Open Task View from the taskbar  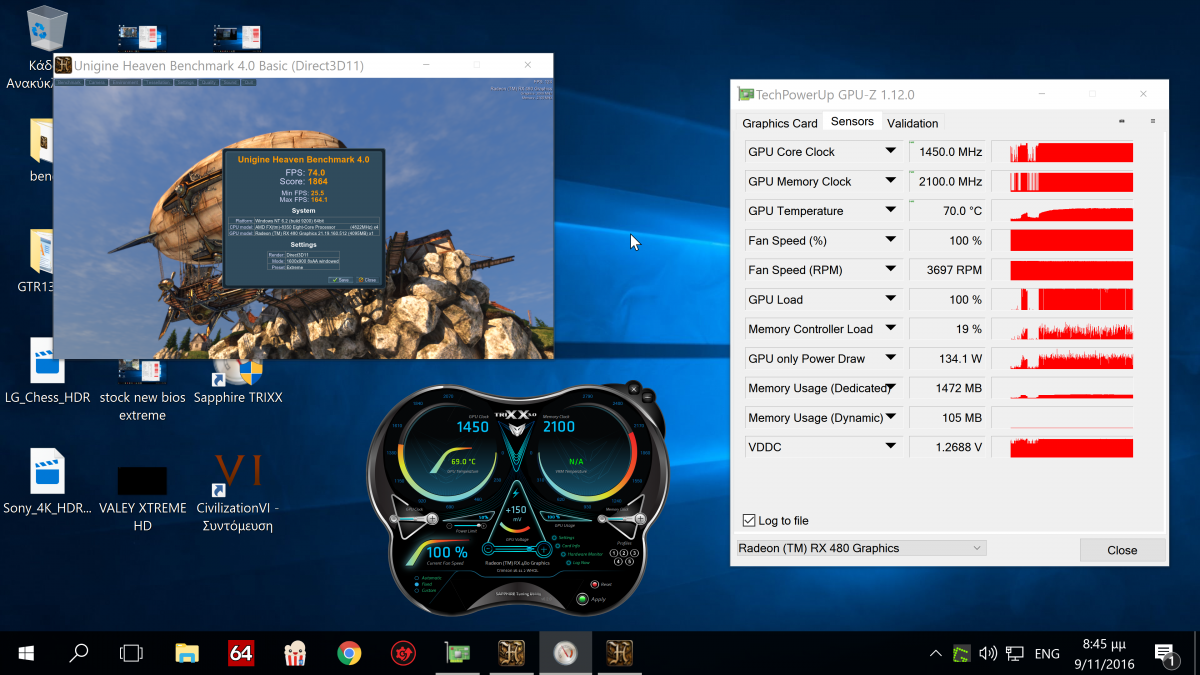131,653
